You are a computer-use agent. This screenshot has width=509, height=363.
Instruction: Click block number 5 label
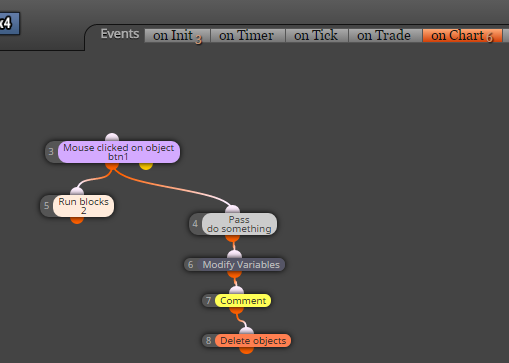pyautogui.click(x=47, y=206)
